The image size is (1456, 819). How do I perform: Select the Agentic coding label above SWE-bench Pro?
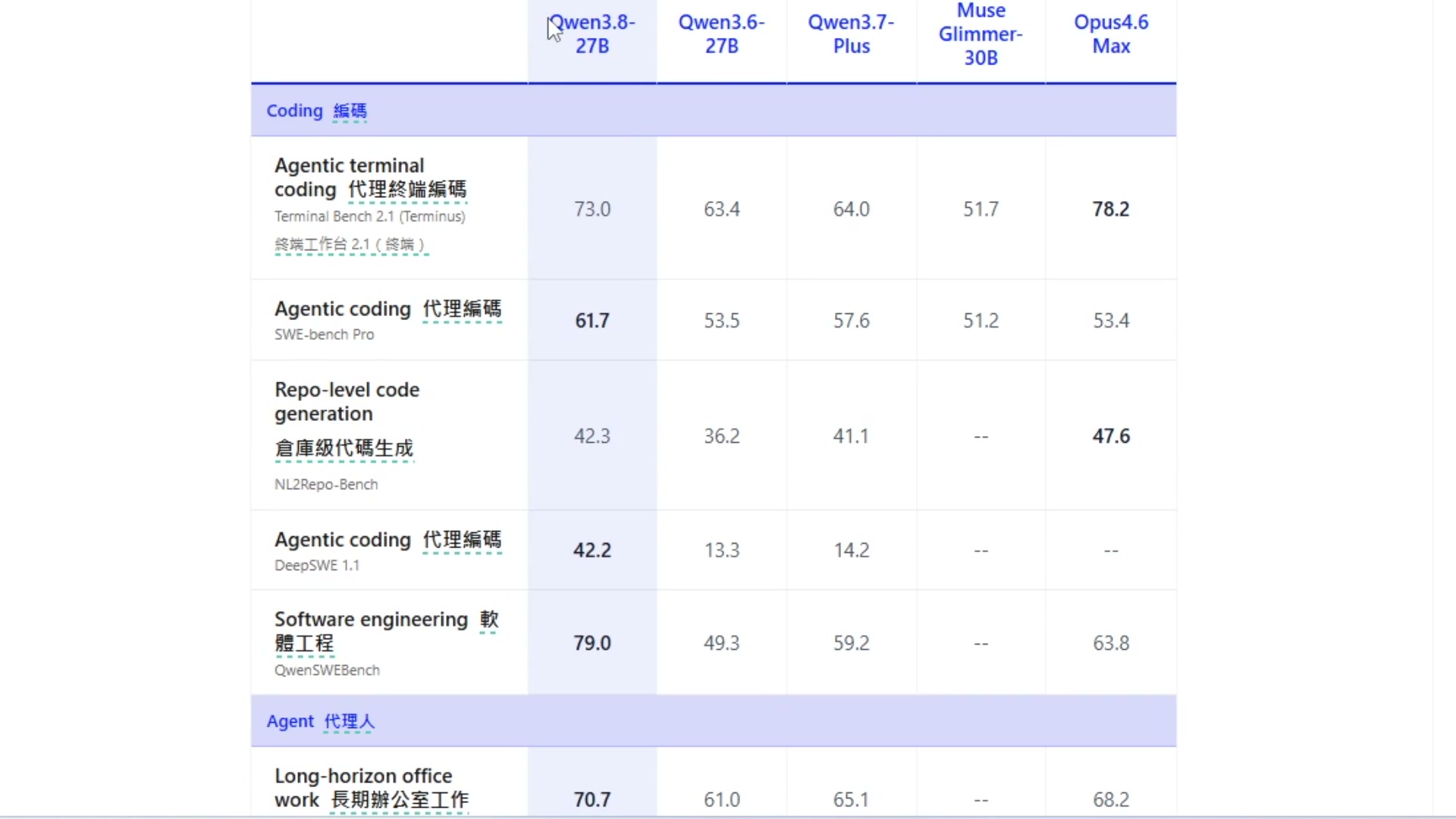click(x=342, y=309)
